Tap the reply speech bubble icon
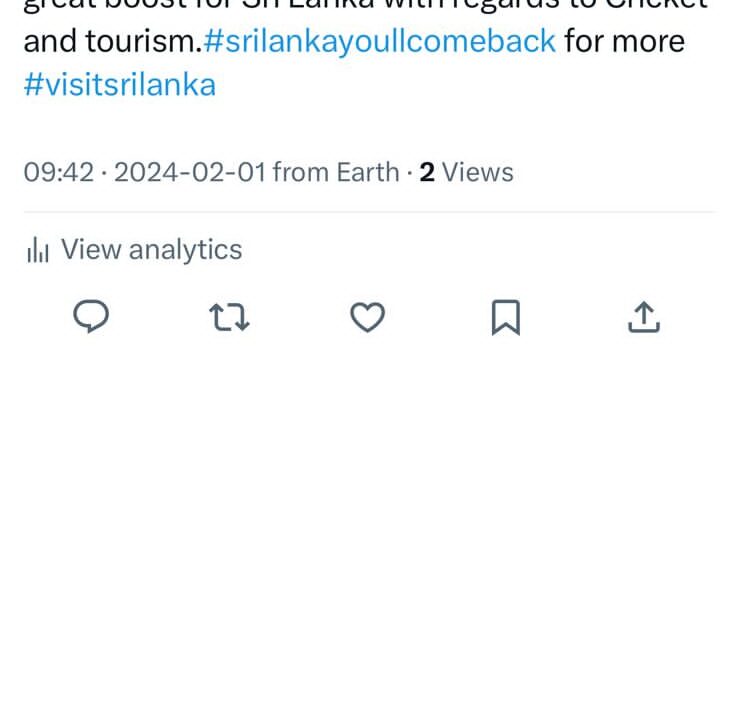The height and width of the screenshot is (720, 739). [92, 318]
